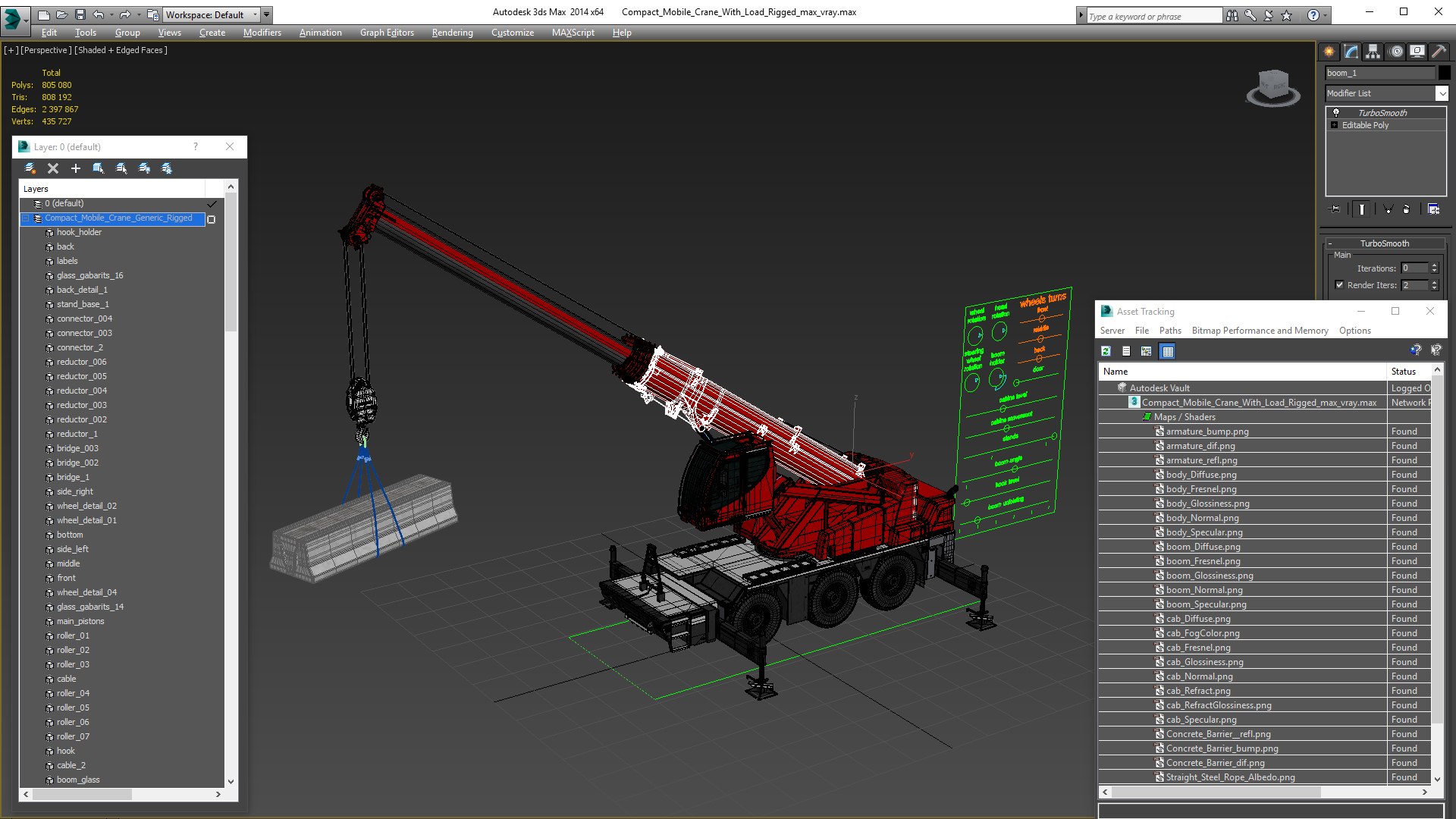
Task: Open the MAXScript menu
Action: (x=573, y=33)
